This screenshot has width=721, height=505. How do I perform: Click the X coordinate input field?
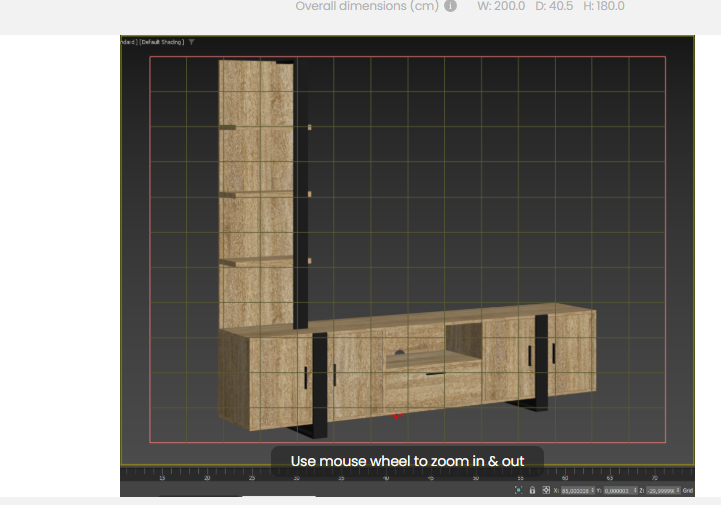574,490
